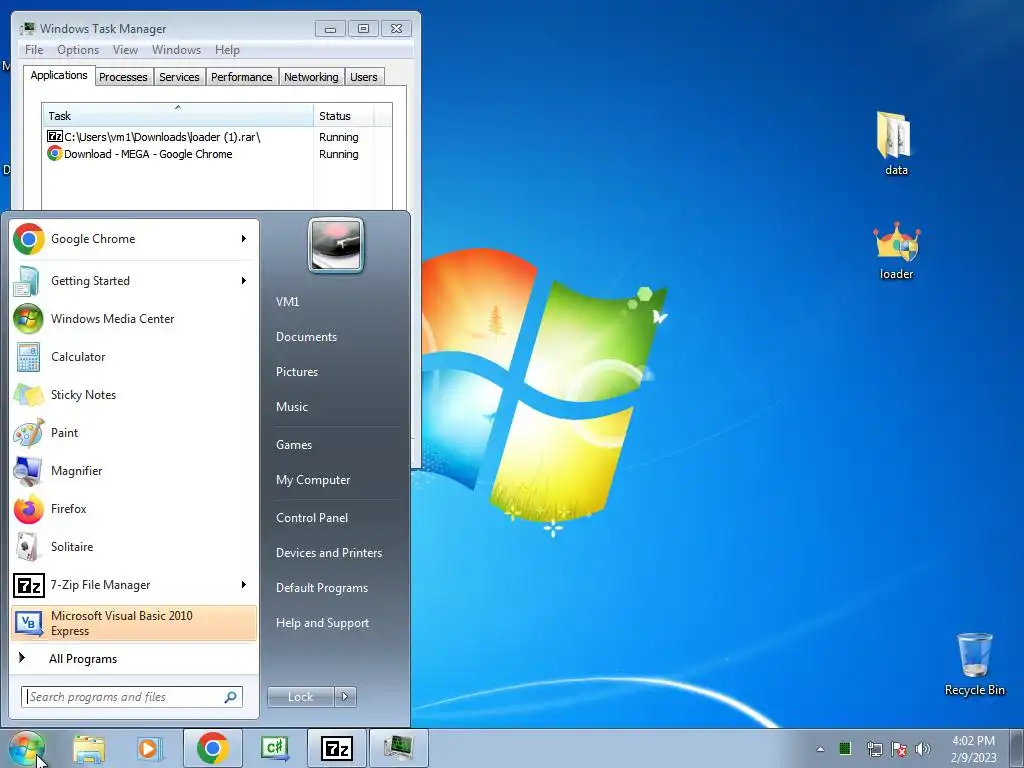Image resolution: width=1024 pixels, height=768 pixels.
Task: Open Task Manager Options menu
Action: click(x=78, y=50)
